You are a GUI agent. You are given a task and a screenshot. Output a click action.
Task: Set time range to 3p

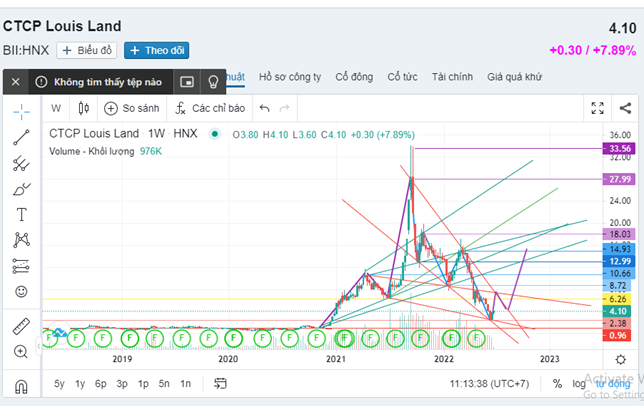click(122, 384)
